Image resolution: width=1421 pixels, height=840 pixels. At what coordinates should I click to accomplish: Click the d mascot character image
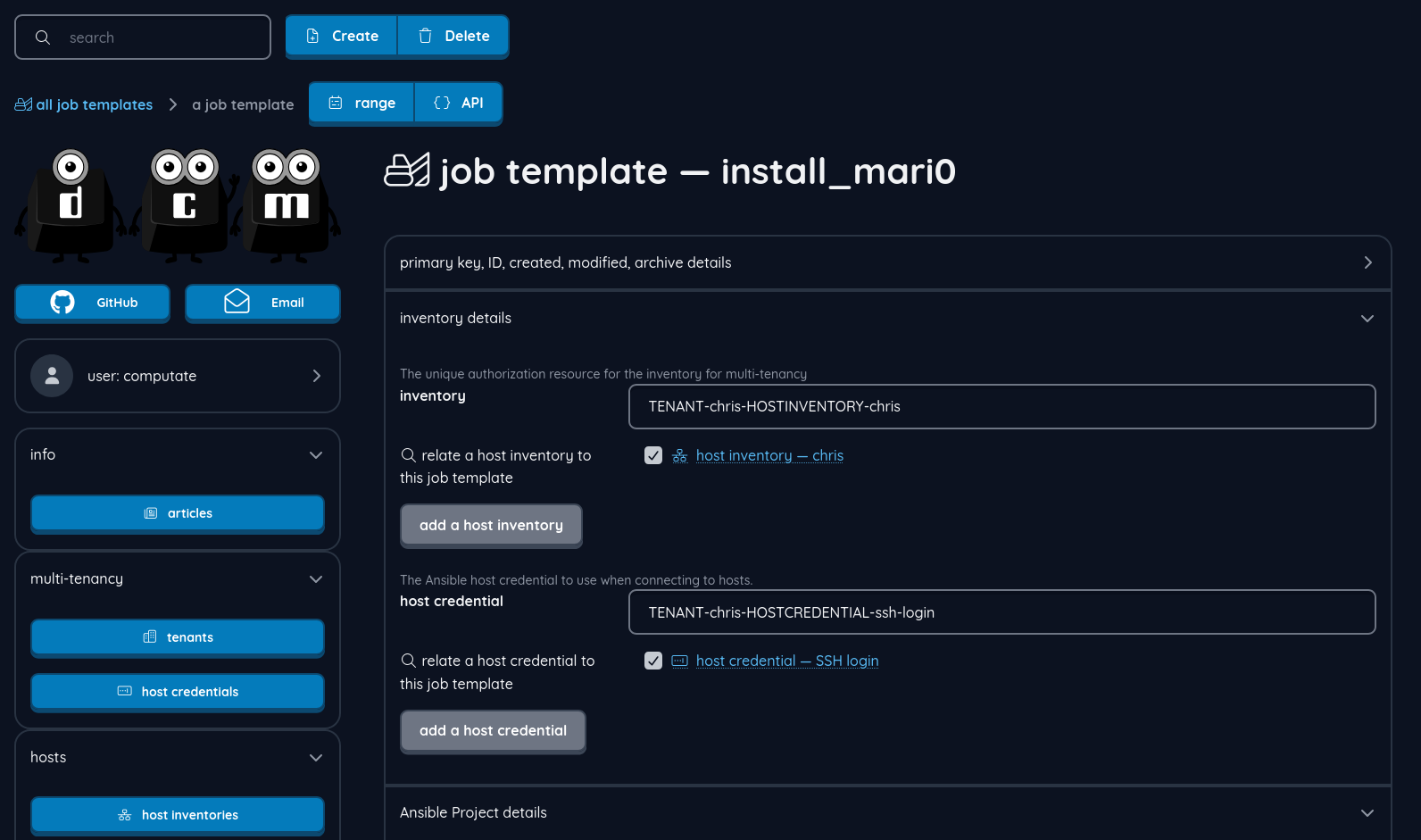click(x=71, y=206)
